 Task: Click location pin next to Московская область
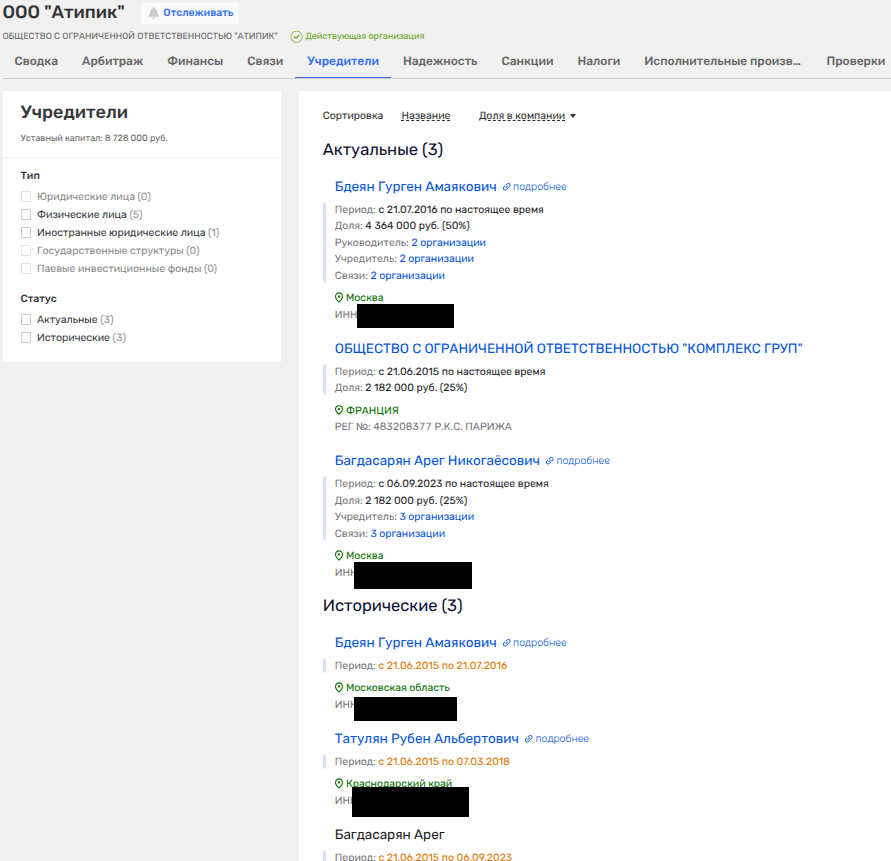(x=339, y=688)
